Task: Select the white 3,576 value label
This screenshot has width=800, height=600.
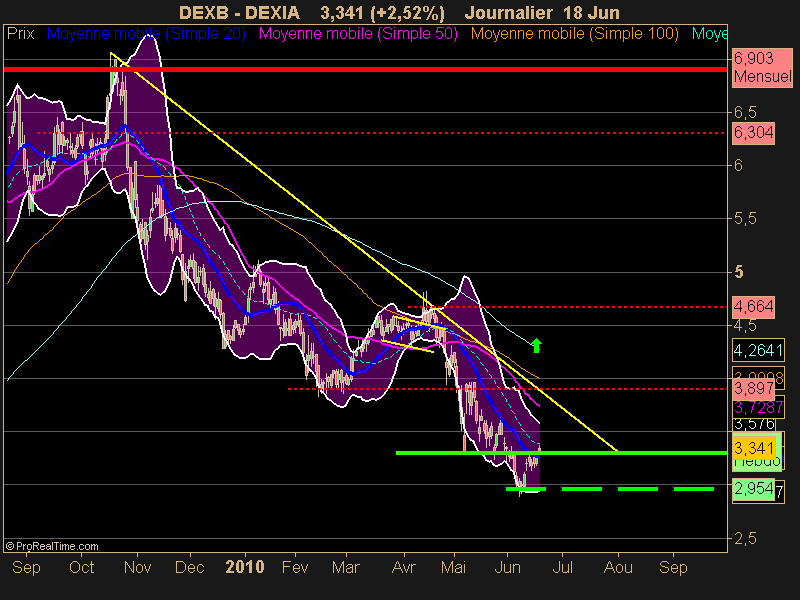Action: tap(754, 424)
